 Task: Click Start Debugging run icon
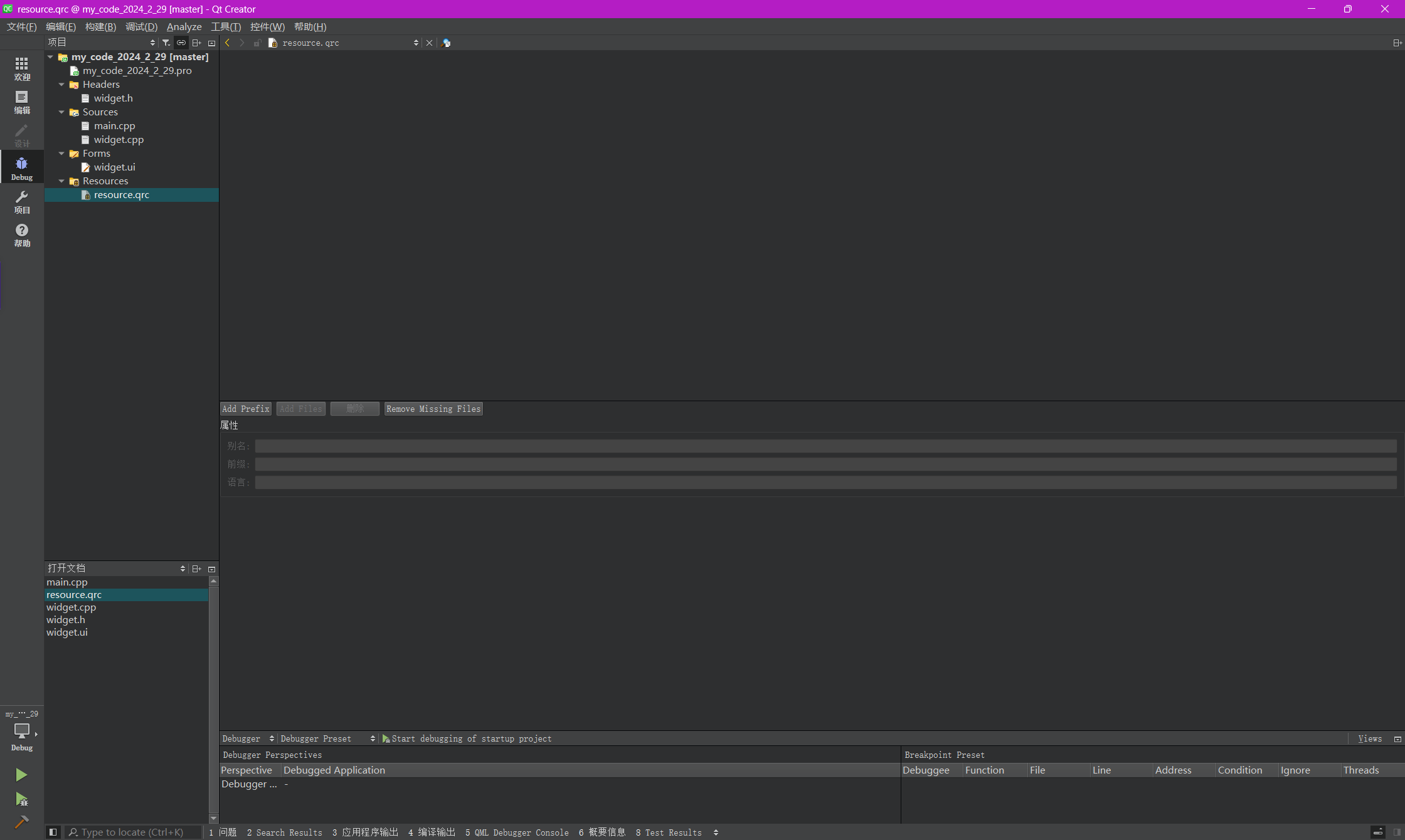coord(21,799)
